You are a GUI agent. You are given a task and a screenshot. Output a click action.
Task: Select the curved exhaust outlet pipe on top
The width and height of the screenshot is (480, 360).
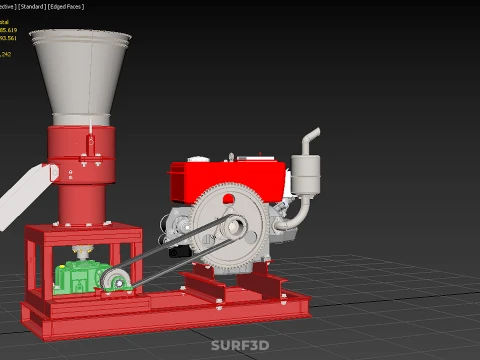[x=310, y=141]
